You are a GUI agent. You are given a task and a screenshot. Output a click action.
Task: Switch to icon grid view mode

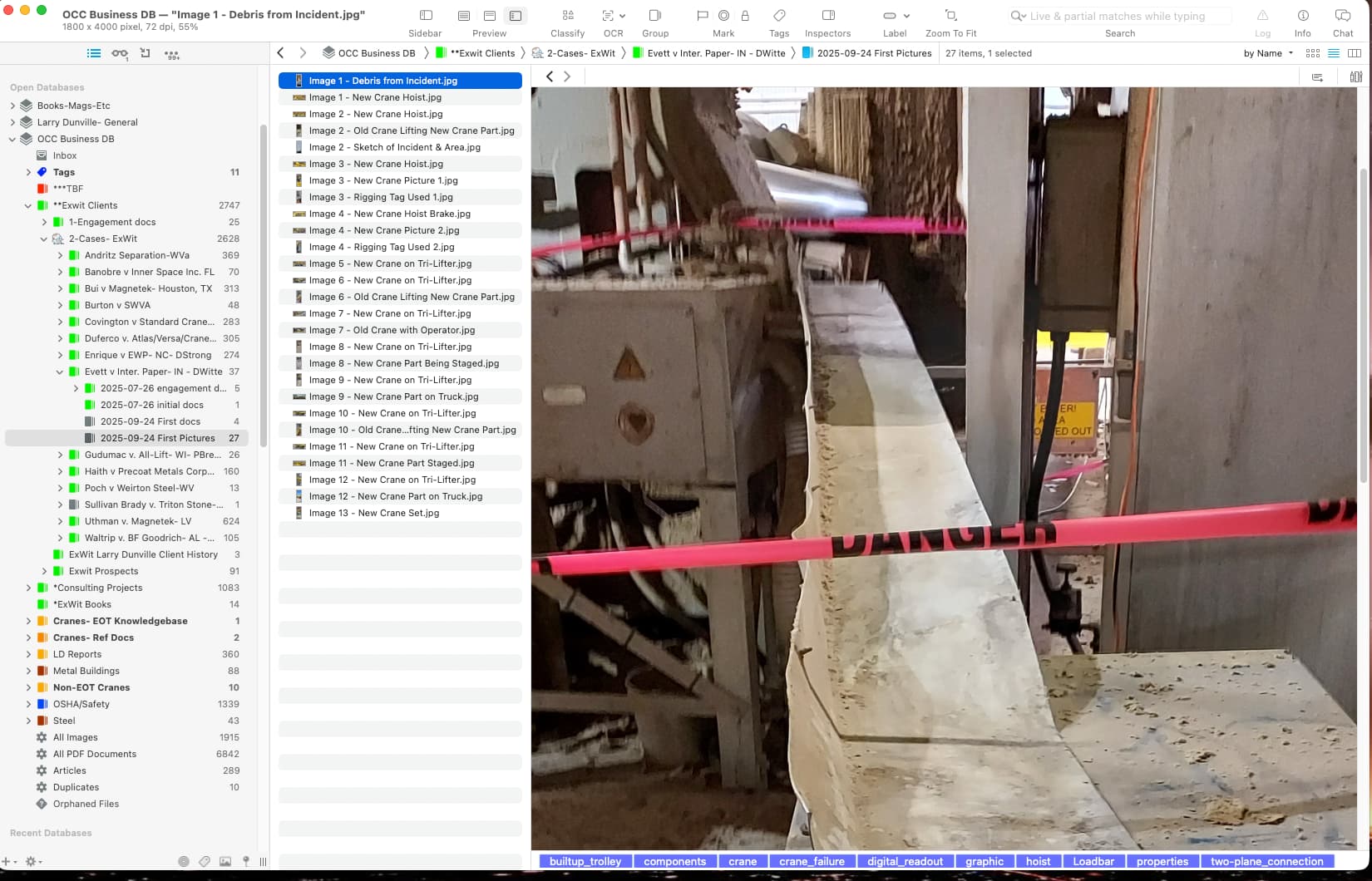pyautogui.click(x=1313, y=53)
